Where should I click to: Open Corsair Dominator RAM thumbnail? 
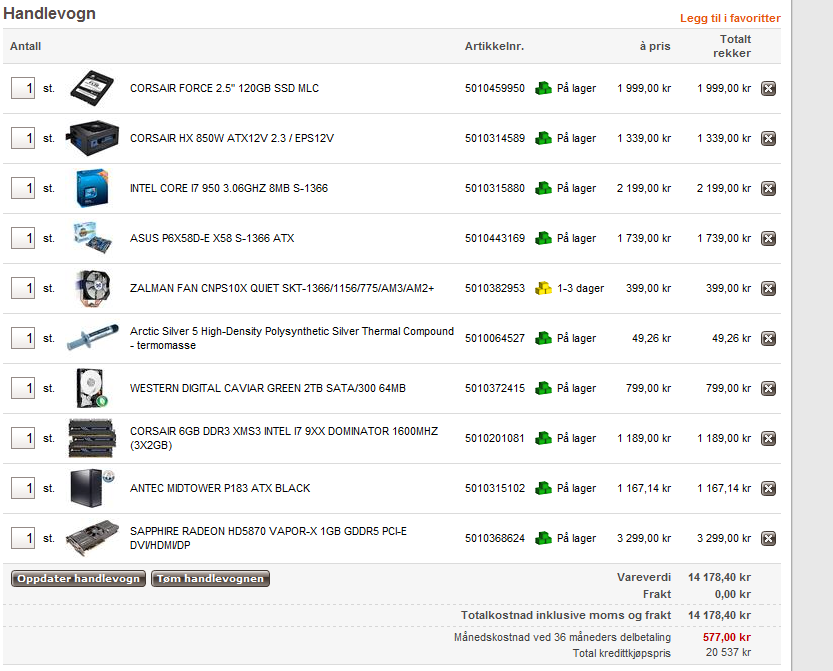coord(92,438)
